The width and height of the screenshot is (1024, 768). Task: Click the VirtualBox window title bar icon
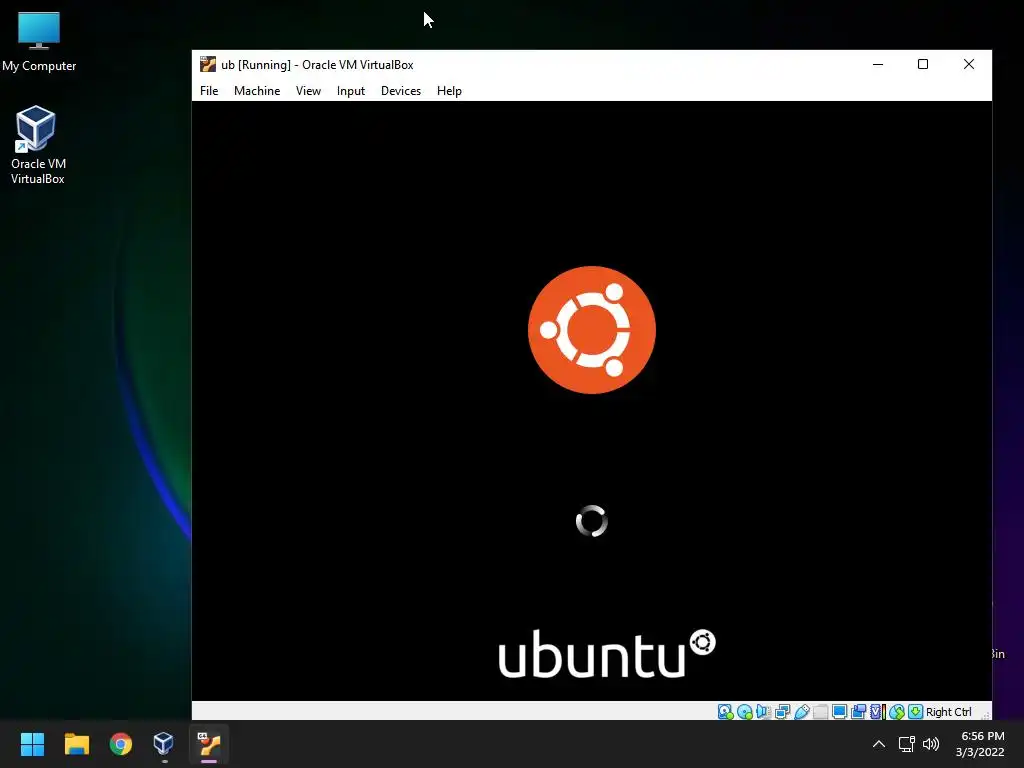208,64
